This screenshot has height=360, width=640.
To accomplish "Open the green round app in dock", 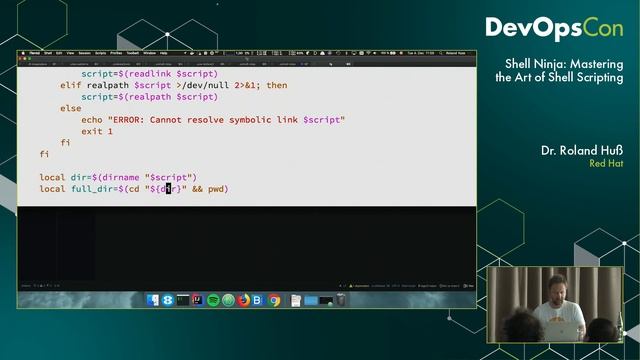I will pos(228,300).
